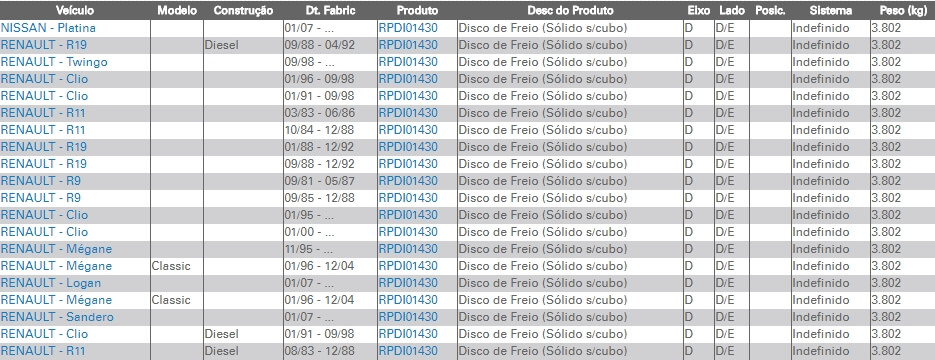Click the Peso (kg) column header
The width and height of the screenshot is (935, 360).
903,11
